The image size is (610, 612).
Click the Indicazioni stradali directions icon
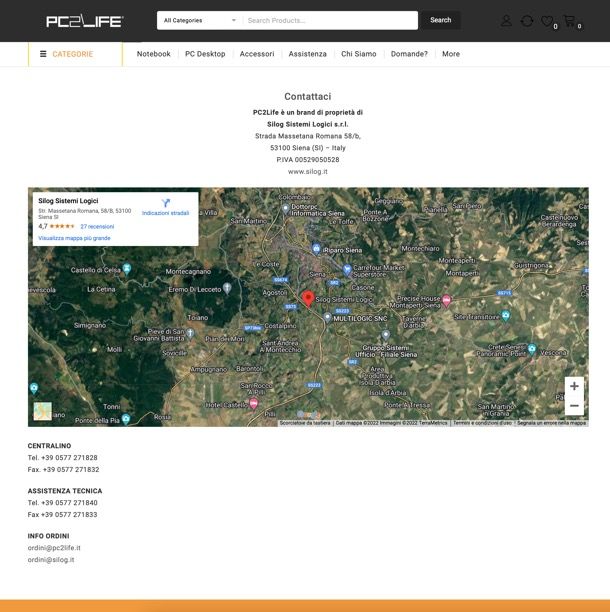point(165,203)
